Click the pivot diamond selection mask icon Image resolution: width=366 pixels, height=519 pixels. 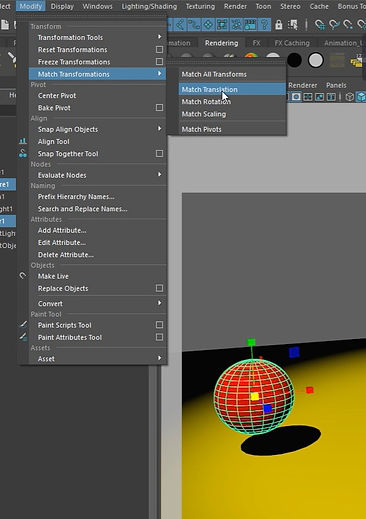(208, 25)
